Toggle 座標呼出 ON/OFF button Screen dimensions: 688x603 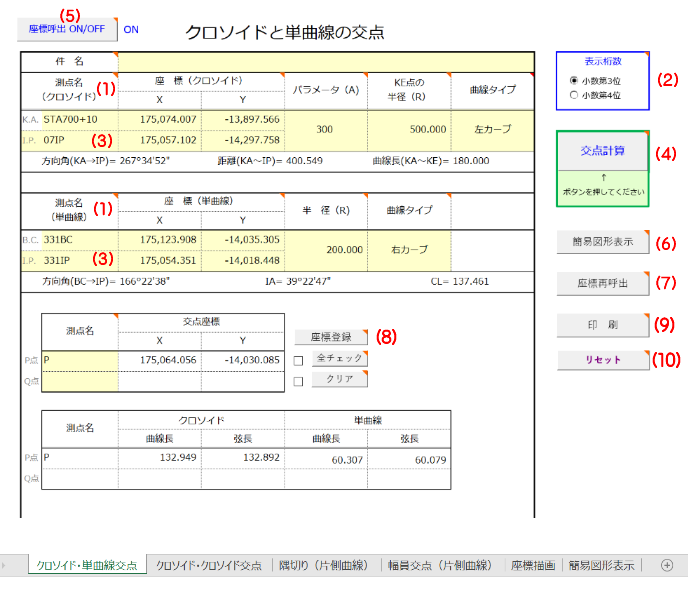(x=66, y=29)
